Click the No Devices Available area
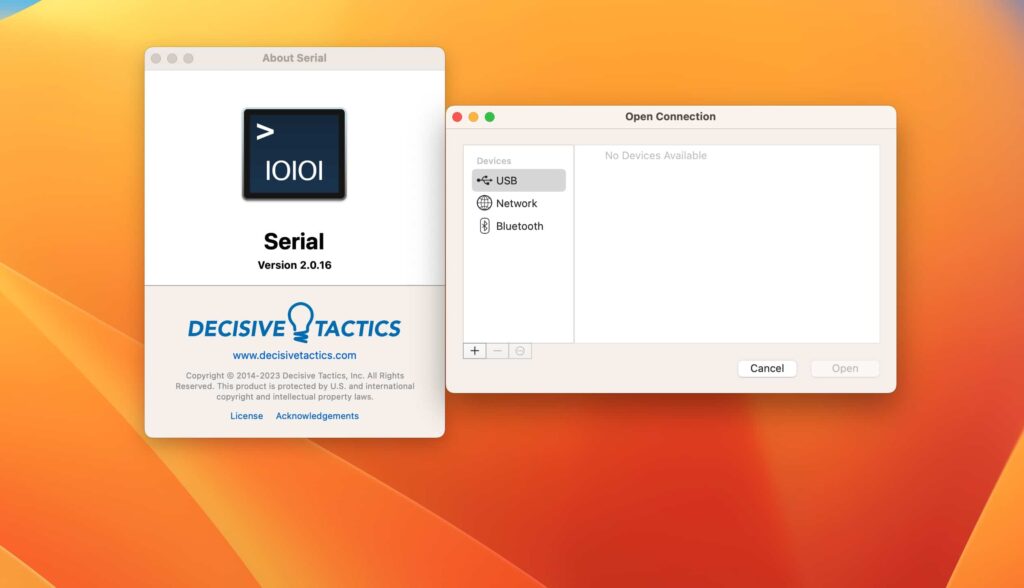Viewport: 1024px width, 588px height. 657,155
